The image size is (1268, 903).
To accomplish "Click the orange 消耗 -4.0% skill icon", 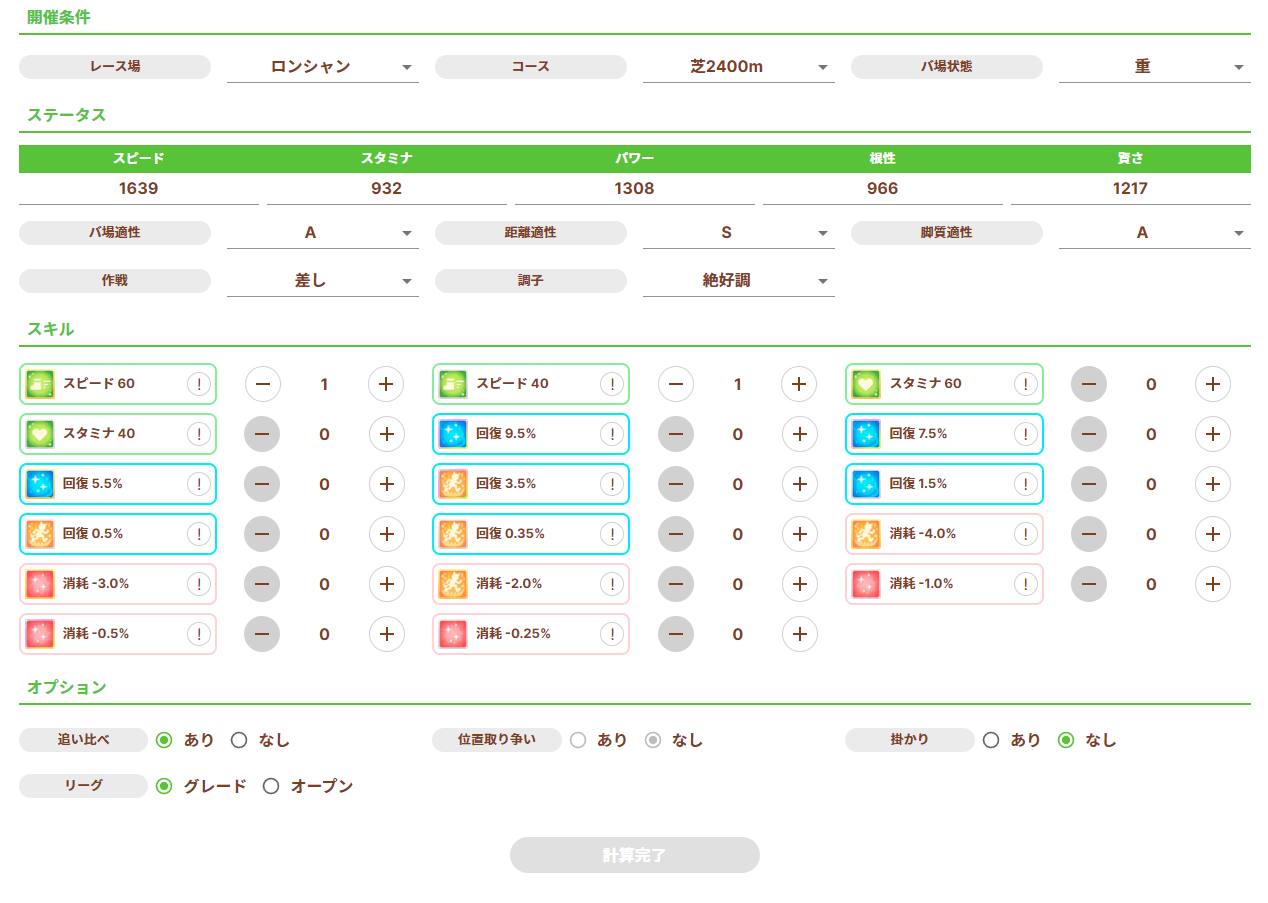I will 866,534.
